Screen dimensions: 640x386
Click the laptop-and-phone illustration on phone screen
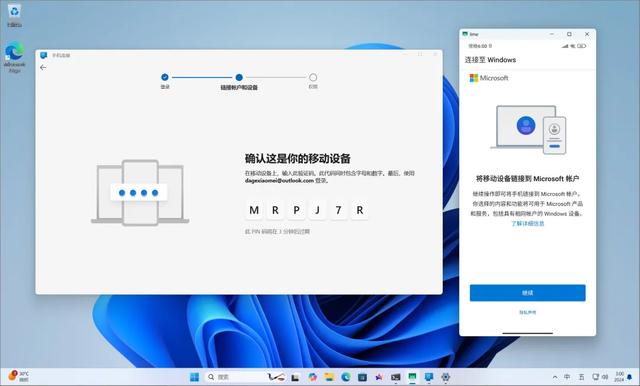pos(529,129)
